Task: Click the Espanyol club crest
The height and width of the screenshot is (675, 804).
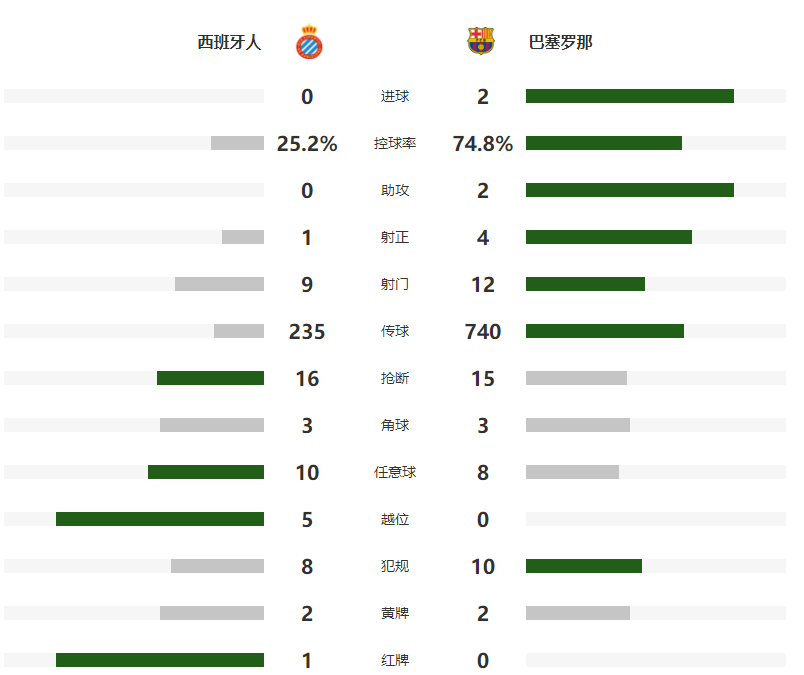Action: (312, 42)
